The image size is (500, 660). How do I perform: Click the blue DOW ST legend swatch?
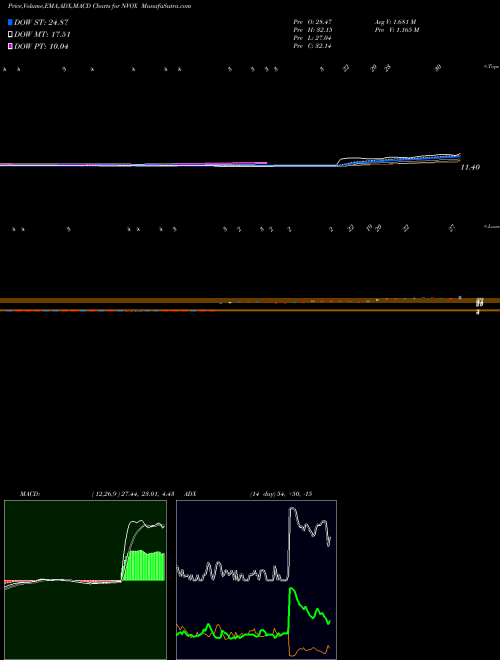pos(10,22)
